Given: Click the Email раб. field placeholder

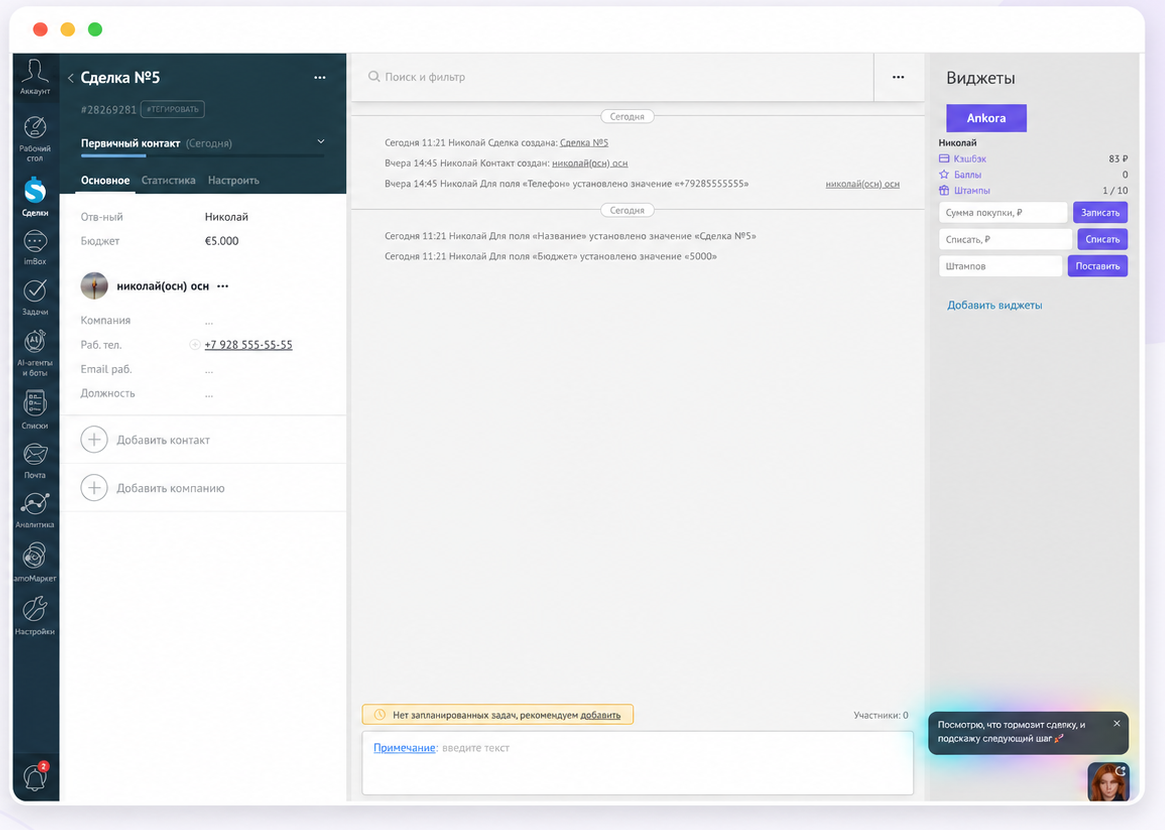Looking at the screenshot, I should pyautogui.click(x=209, y=369).
